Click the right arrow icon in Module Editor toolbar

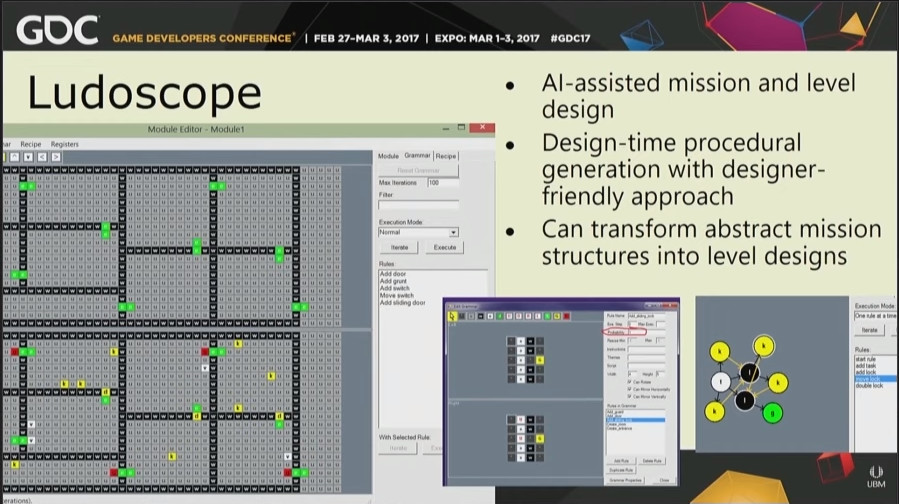pos(56,157)
